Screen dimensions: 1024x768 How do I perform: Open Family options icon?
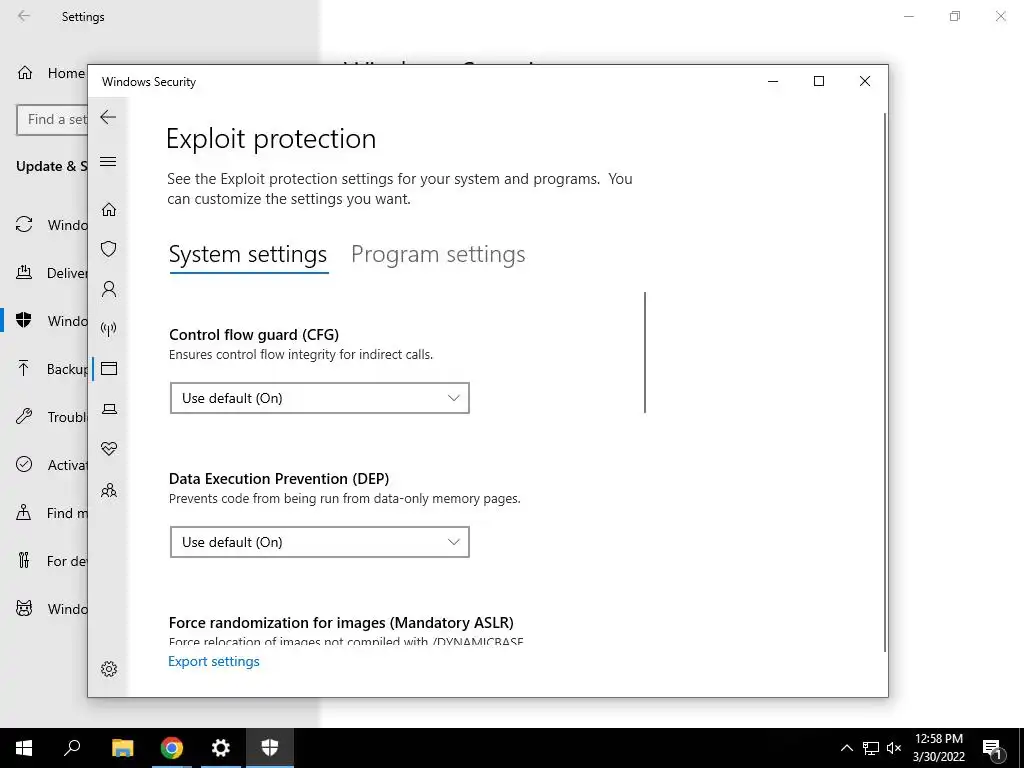pyautogui.click(x=109, y=490)
